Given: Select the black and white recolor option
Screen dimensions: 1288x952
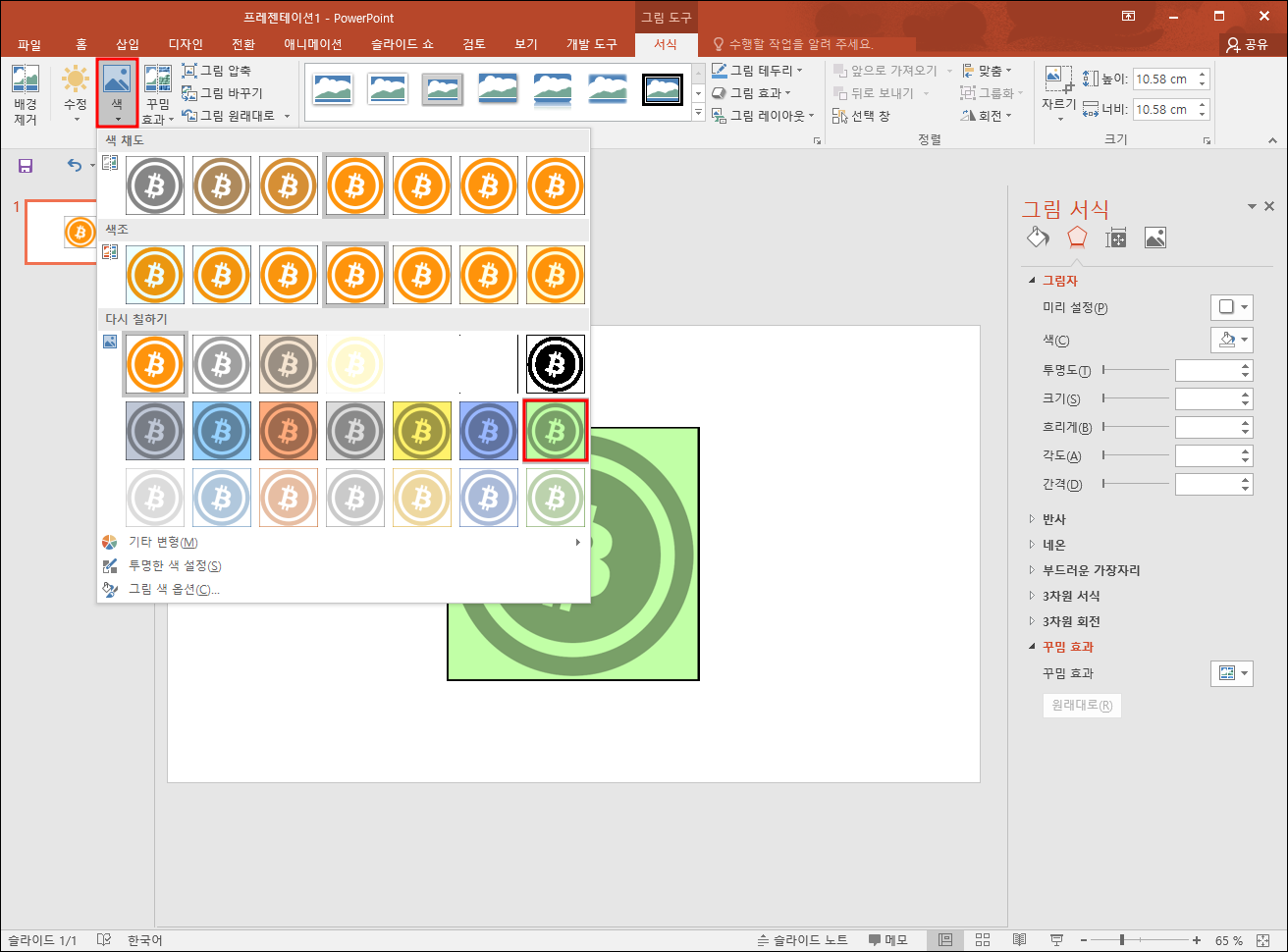Looking at the screenshot, I should tap(556, 364).
